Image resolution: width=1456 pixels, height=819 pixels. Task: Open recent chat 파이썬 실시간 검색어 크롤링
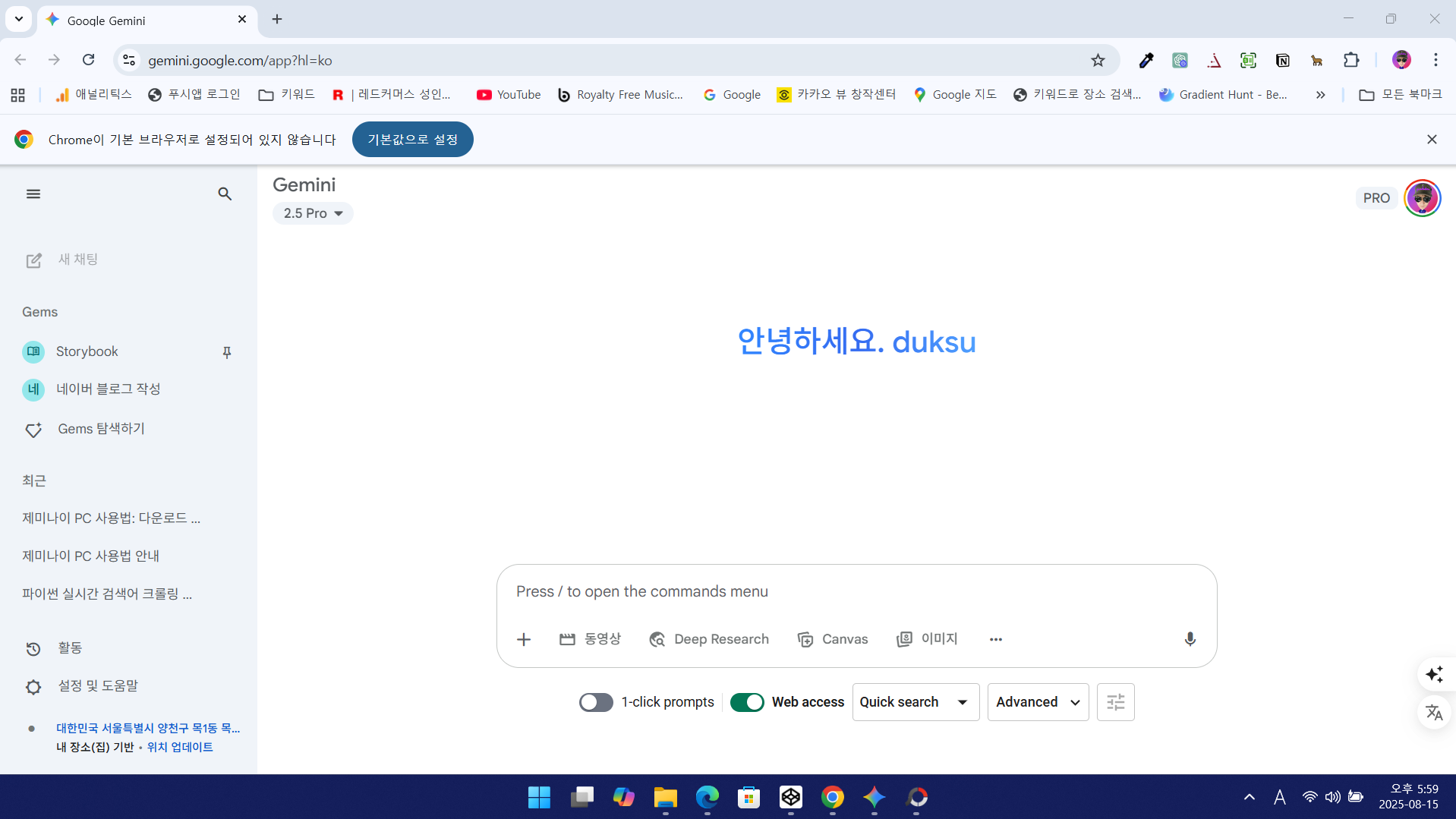107,594
